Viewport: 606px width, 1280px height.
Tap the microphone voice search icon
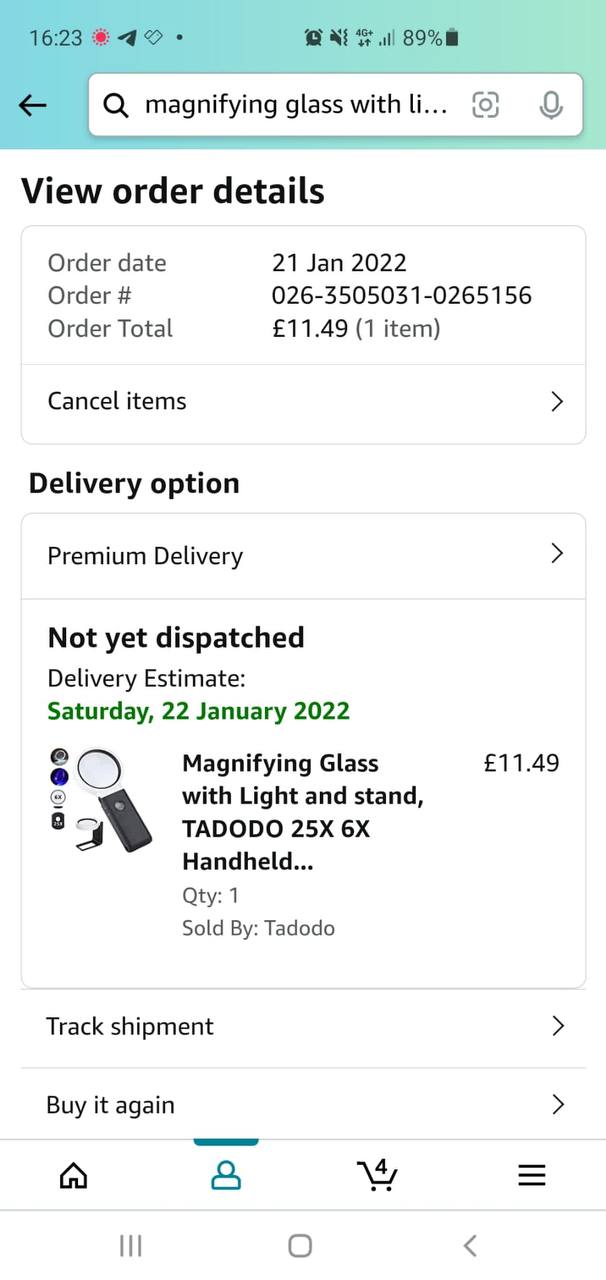(550, 105)
